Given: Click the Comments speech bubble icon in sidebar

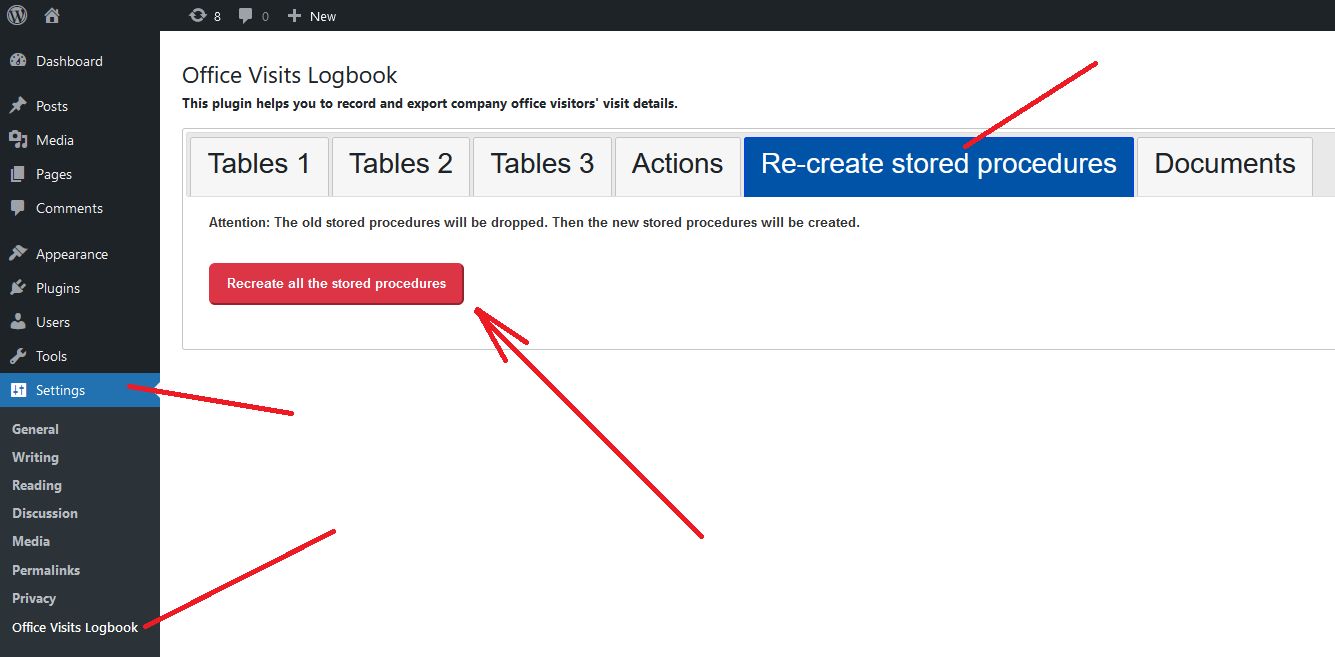Looking at the screenshot, I should pos(18,208).
